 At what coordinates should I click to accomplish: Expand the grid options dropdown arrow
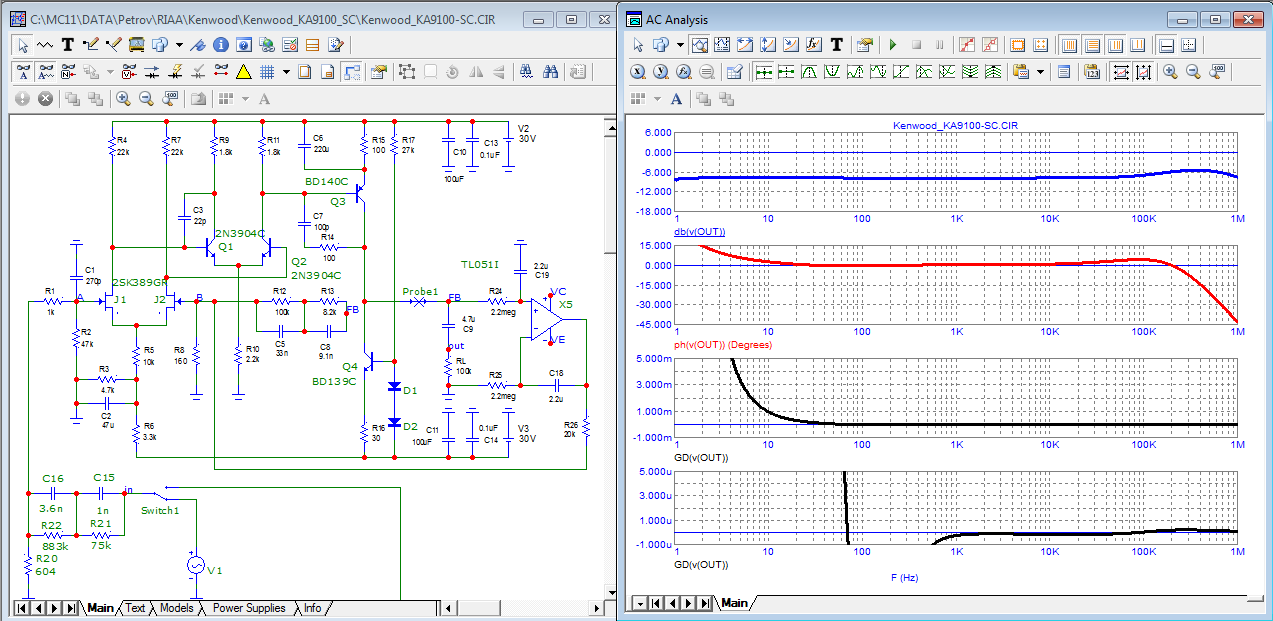[286, 72]
